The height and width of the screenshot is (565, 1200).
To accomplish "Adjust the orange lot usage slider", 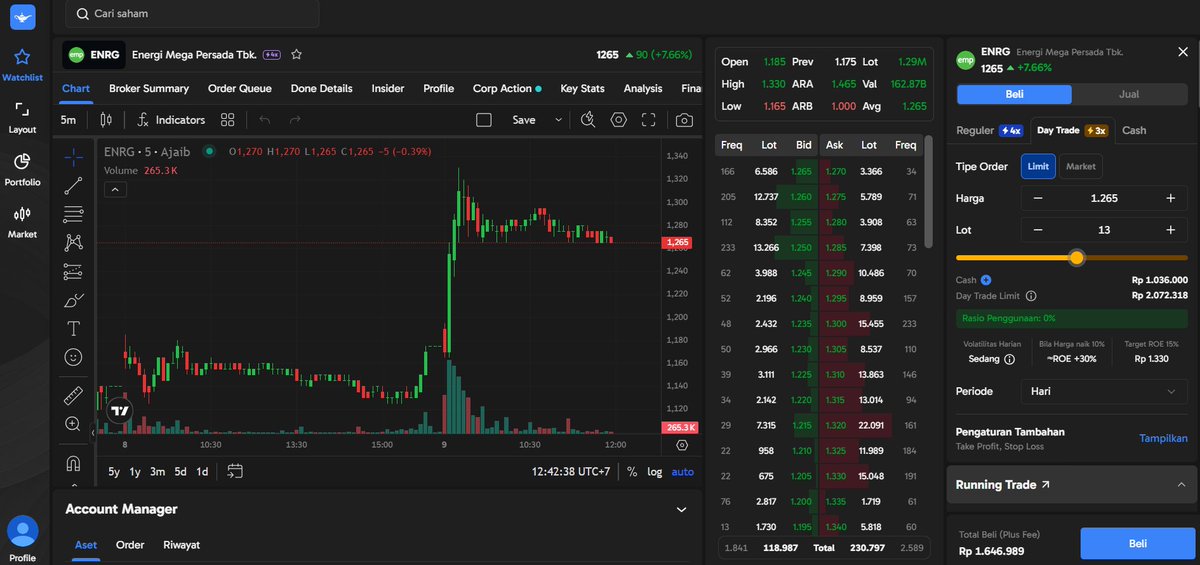I will pyautogui.click(x=1076, y=258).
